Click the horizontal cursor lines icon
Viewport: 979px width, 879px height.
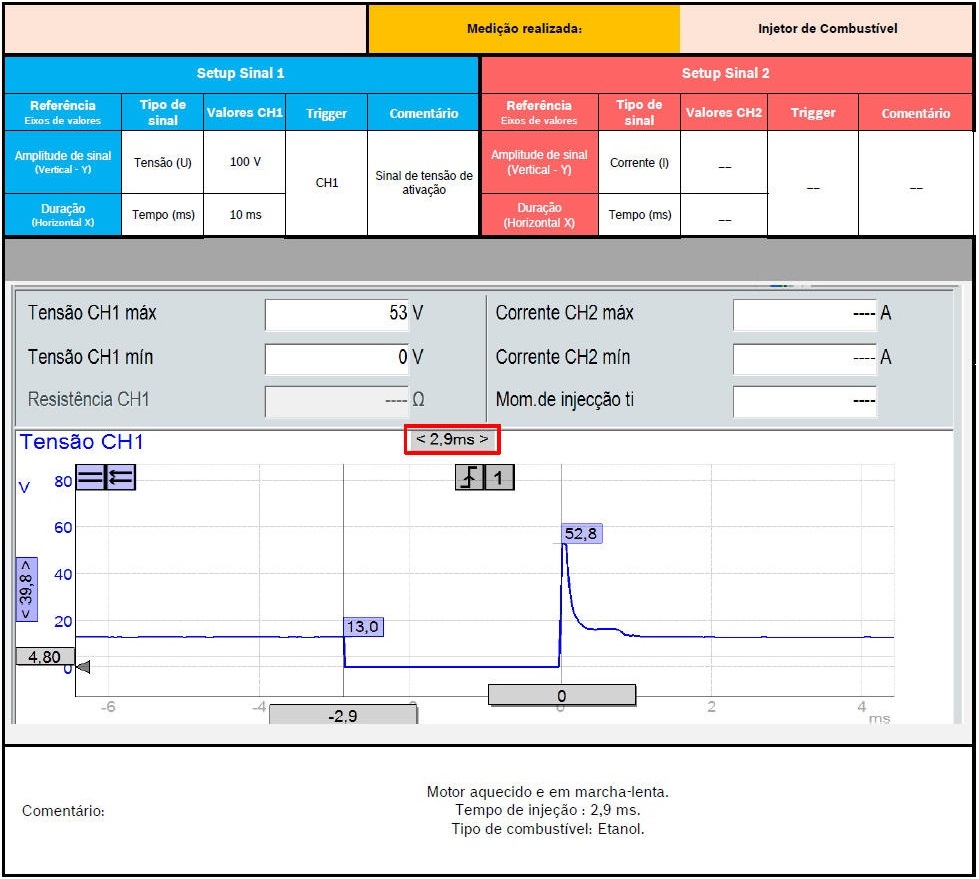click(90, 478)
